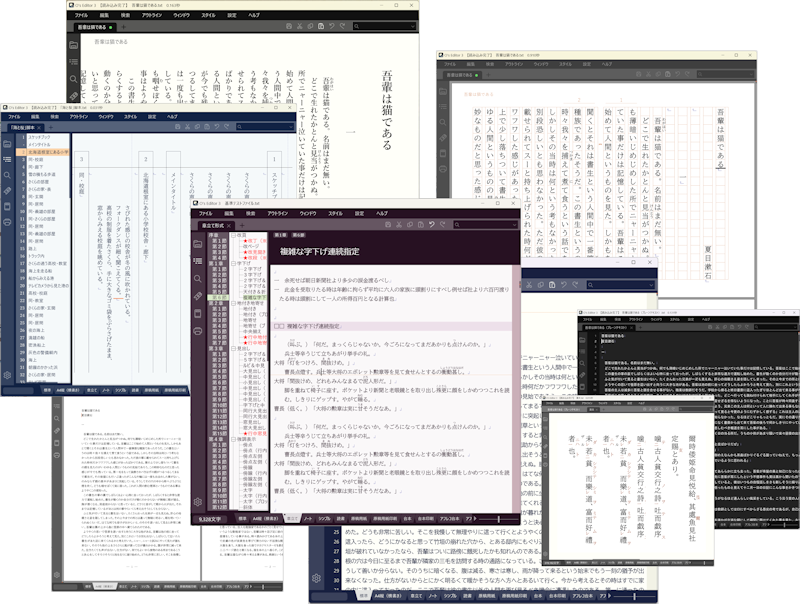Add a new tab with plus in the purple window
Screen dimensions: 800x604
[242, 225]
